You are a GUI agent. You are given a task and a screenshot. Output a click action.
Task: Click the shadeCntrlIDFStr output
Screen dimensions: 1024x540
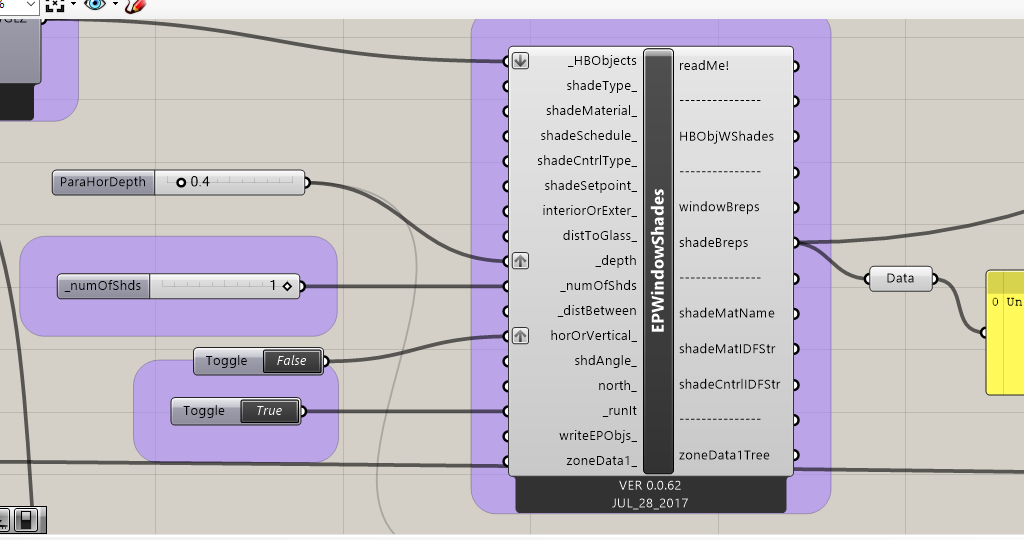(x=729, y=385)
